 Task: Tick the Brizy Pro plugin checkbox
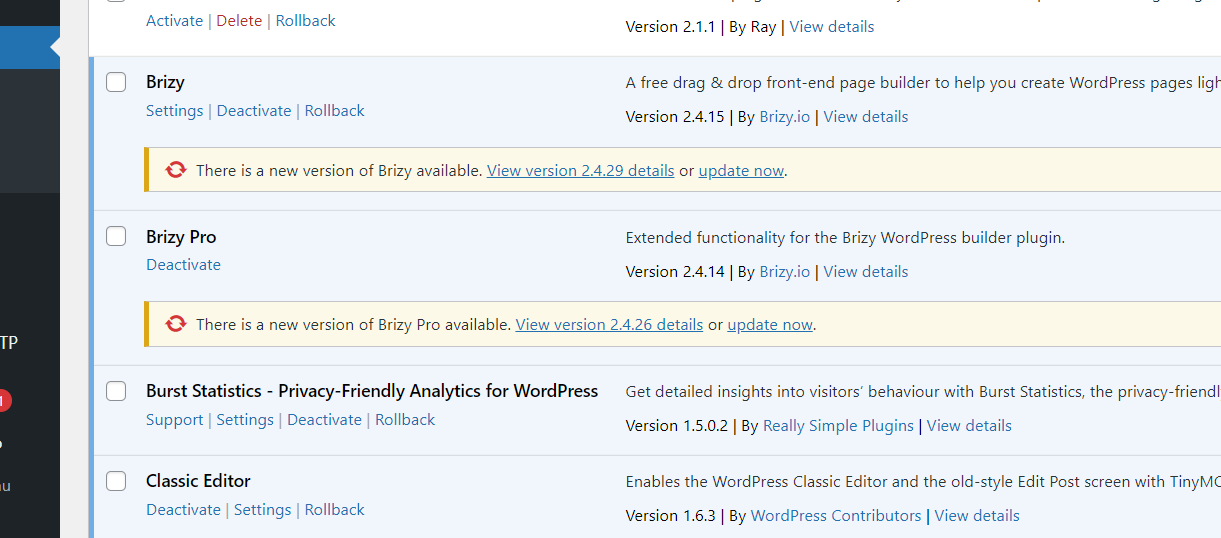[x=116, y=236]
